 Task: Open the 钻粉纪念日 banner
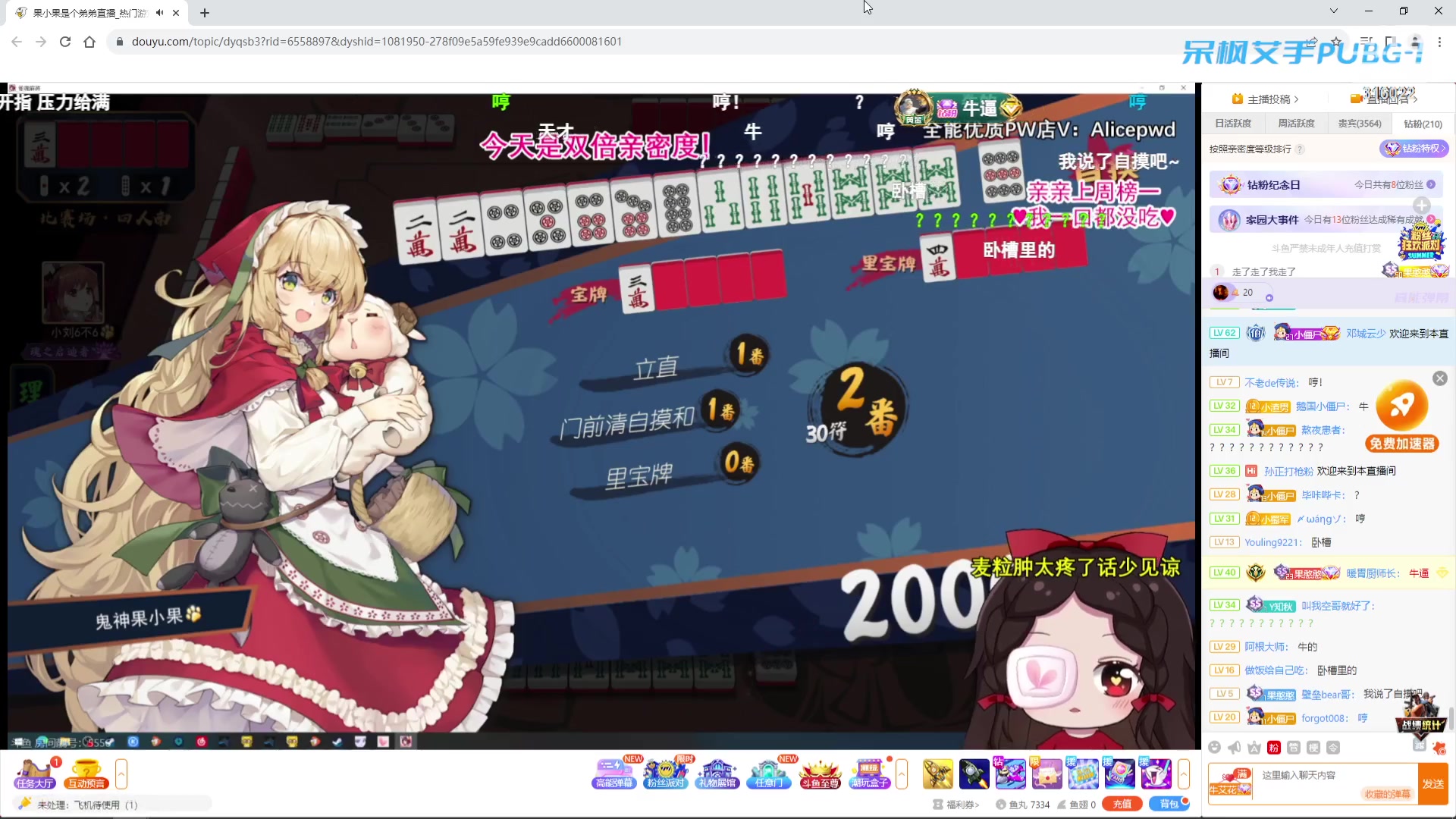click(1326, 184)
